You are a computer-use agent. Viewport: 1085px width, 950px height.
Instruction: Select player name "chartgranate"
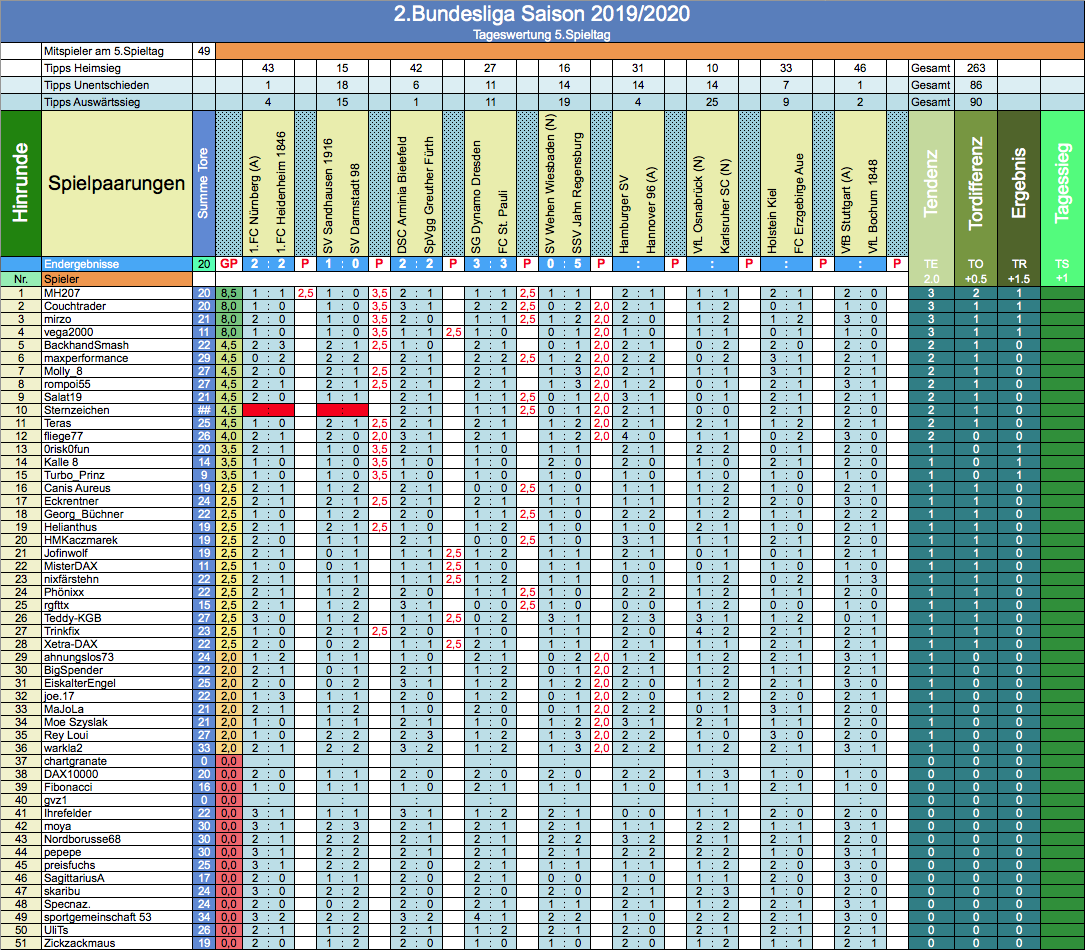75,761
